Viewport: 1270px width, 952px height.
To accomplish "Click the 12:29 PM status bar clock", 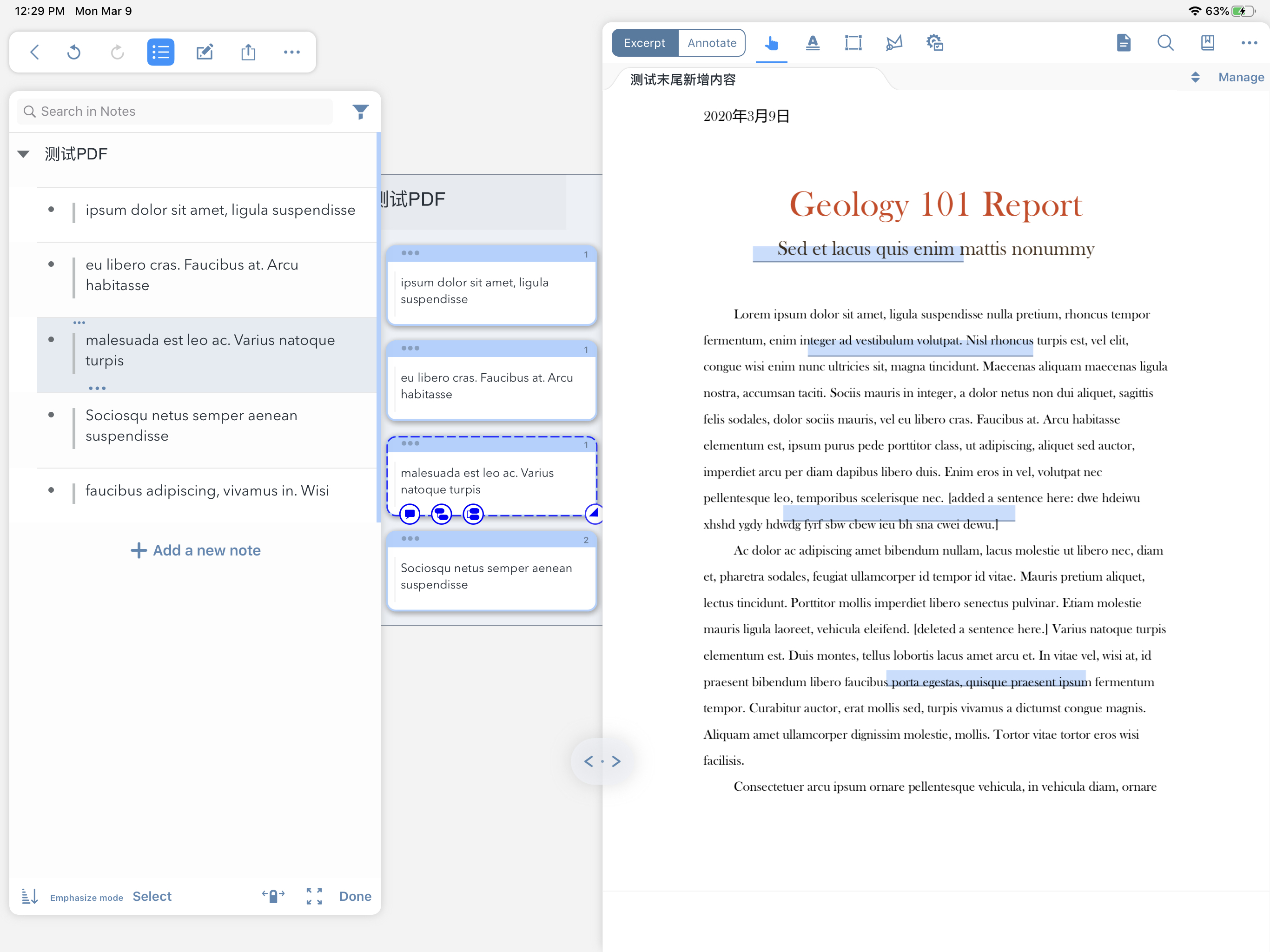I will [40, 11].
